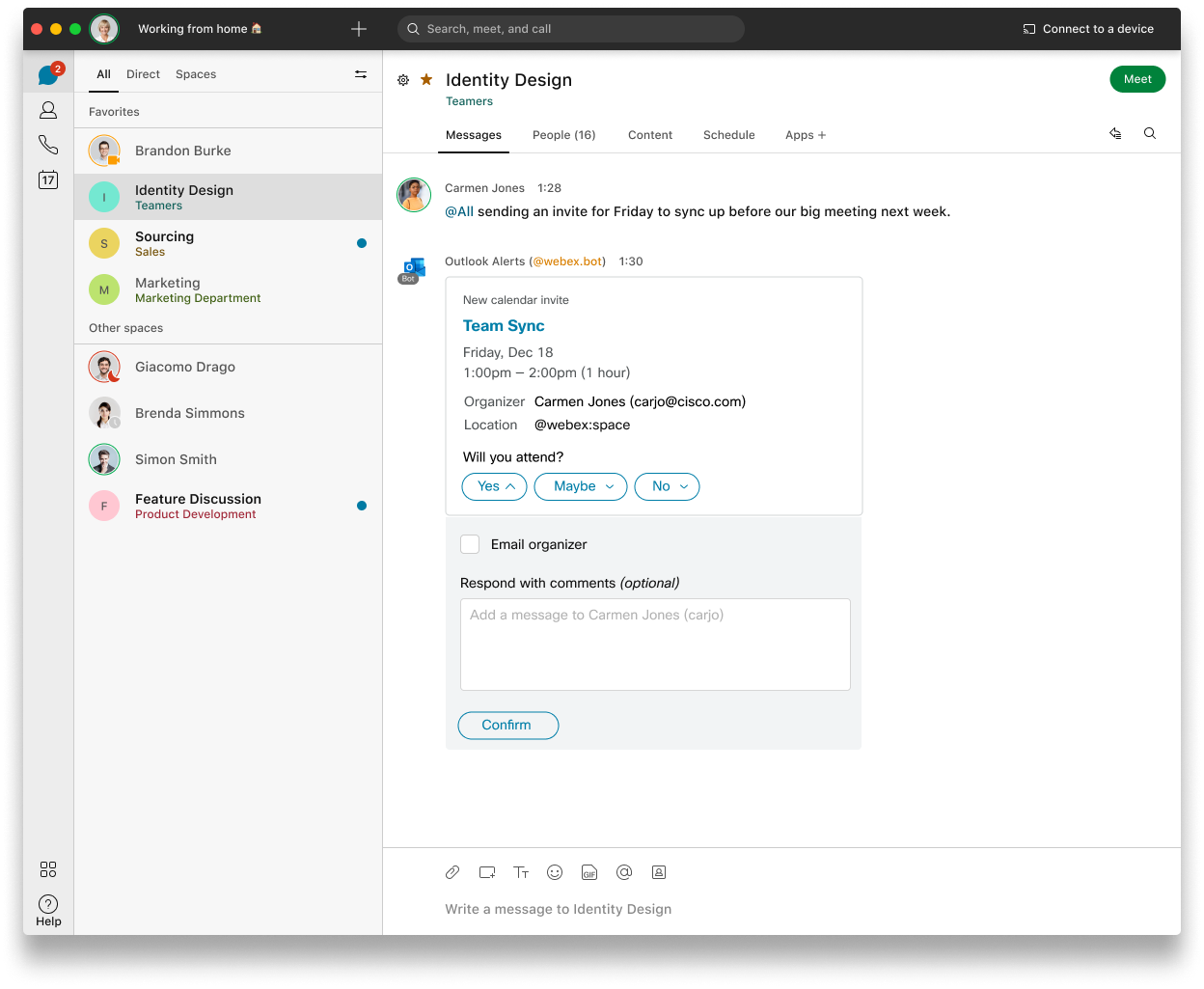Viewport: 1204px width, 989px height.
Task: Click Connect to a device
Action: [x=1088, y=29]
